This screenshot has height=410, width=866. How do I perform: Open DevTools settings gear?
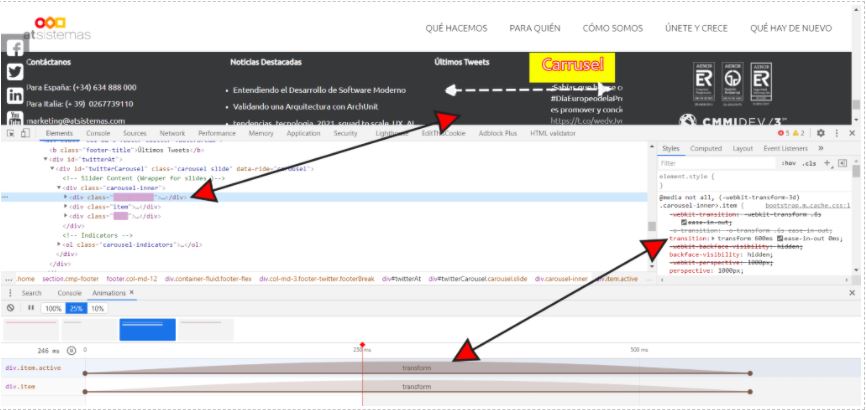821,133
